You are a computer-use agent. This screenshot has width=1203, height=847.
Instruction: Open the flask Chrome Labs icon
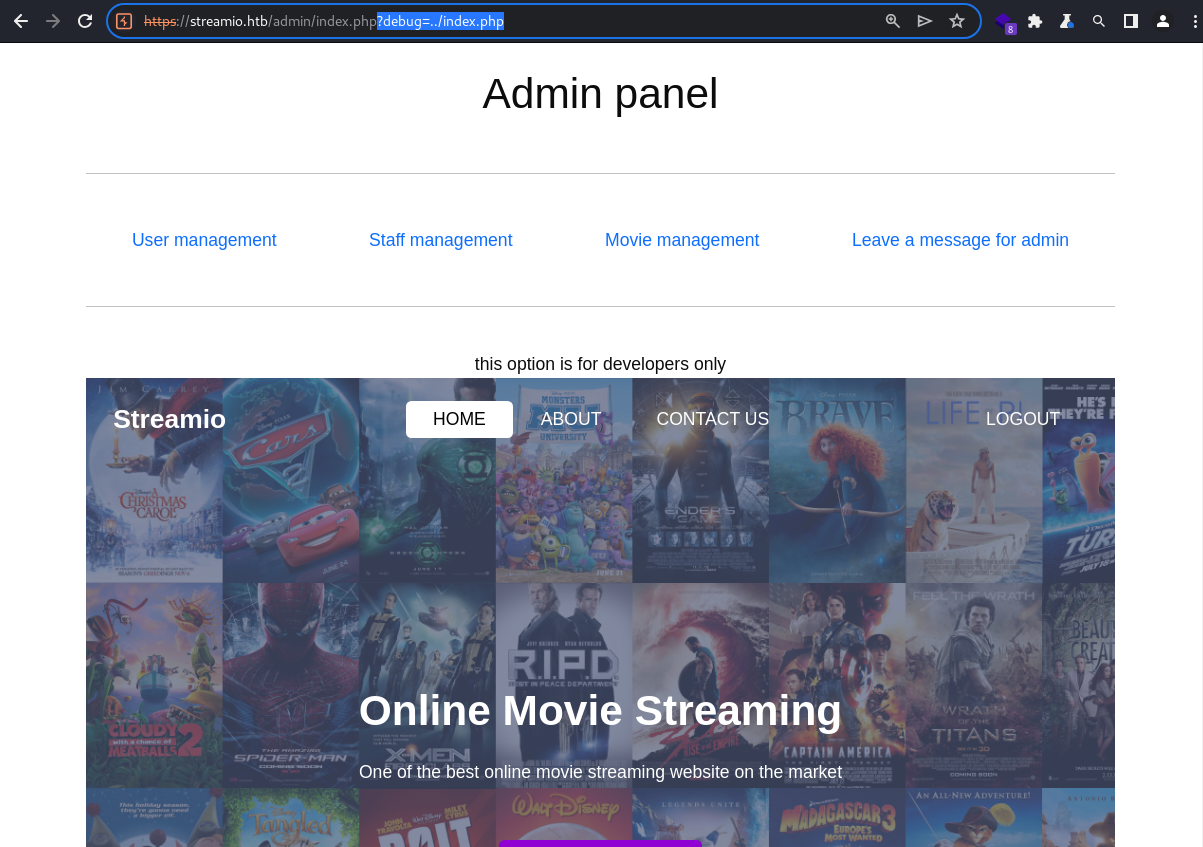point(1067,21)
